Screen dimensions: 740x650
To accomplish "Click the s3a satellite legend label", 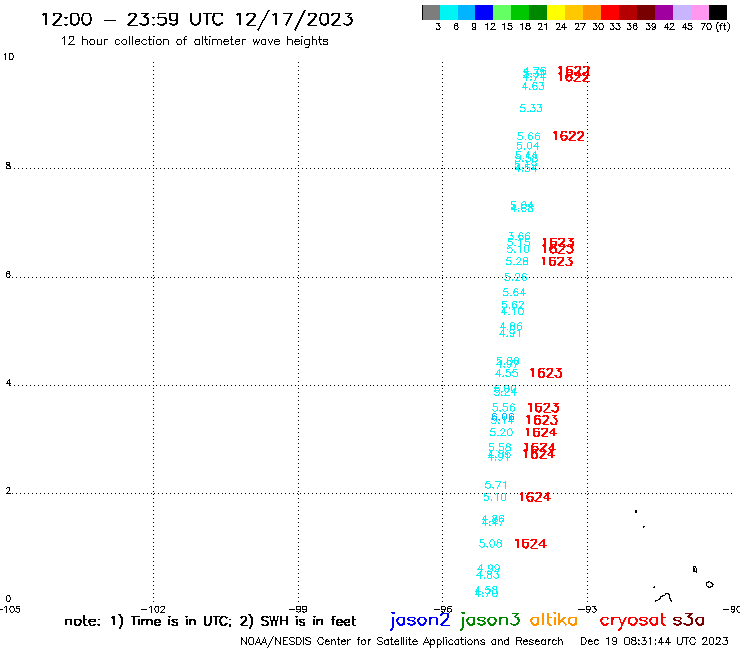I will tap(688, 621).
